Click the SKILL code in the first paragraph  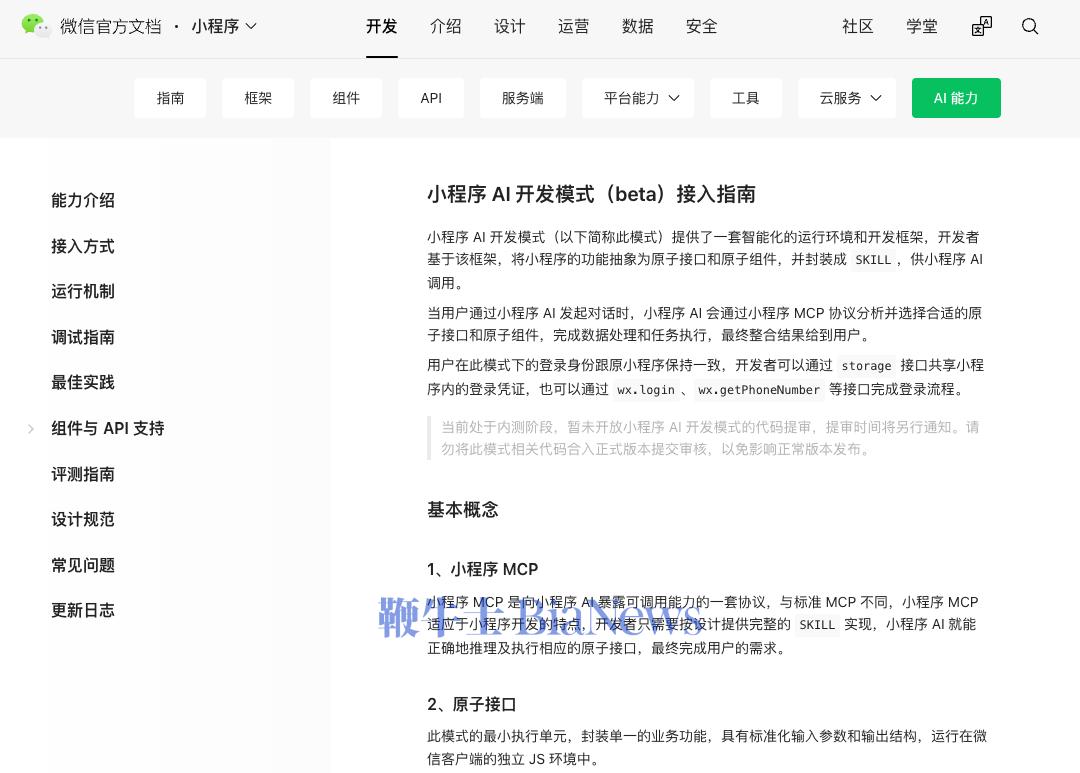873,260
